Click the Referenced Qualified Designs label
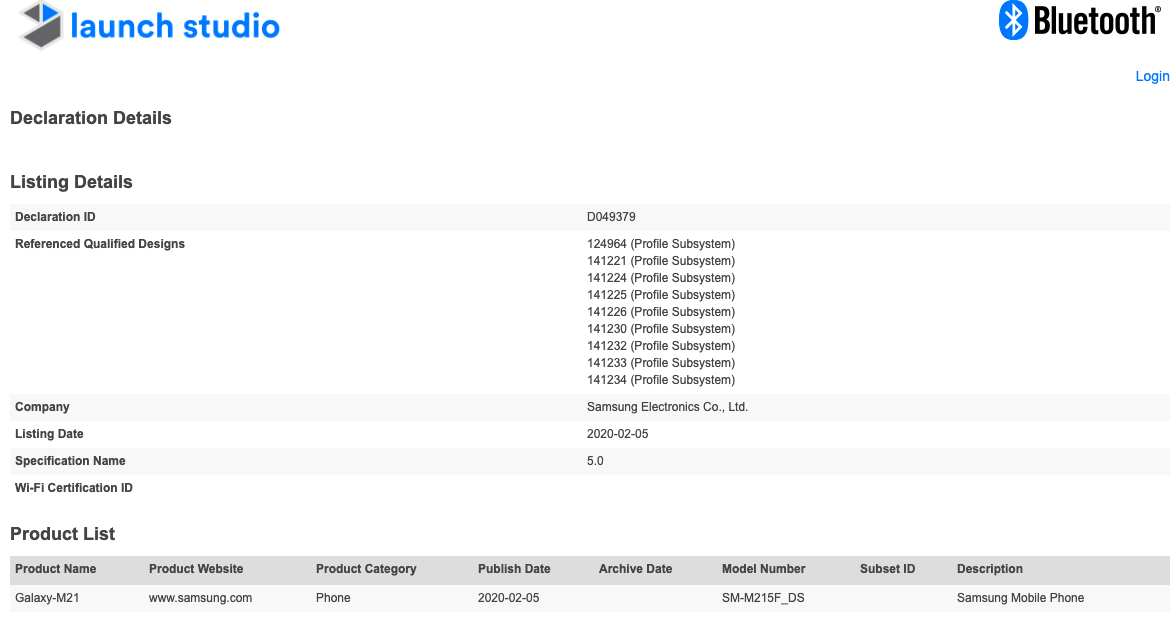 pyautogui.click(x=100, y=244)
